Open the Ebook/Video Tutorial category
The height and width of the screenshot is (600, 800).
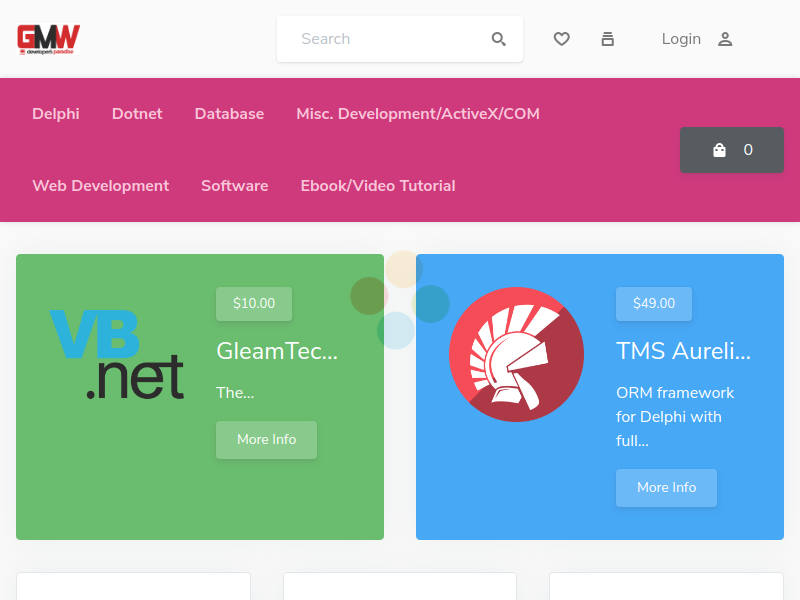point(378,186)
